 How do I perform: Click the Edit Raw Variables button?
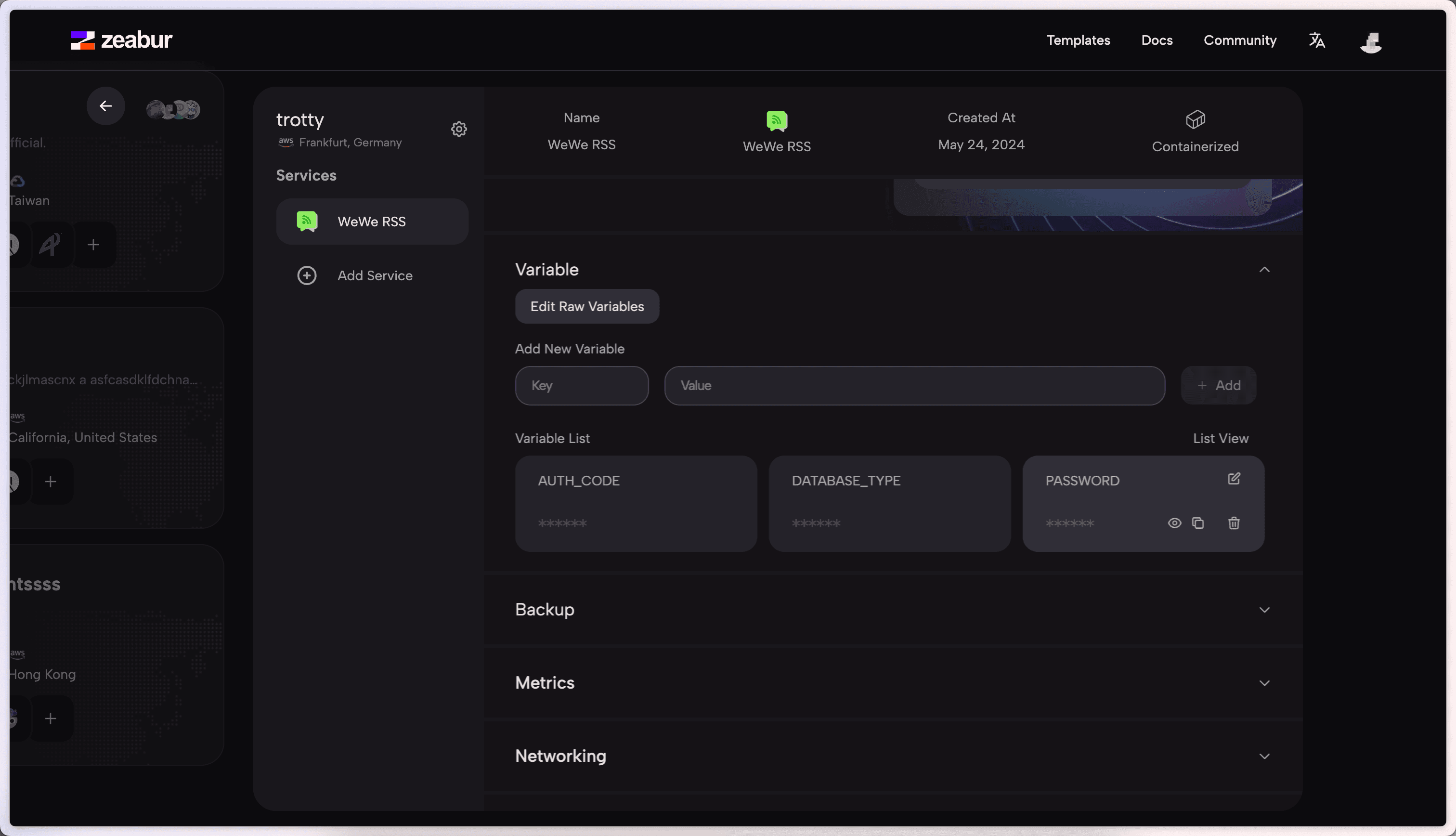[586, 307]
